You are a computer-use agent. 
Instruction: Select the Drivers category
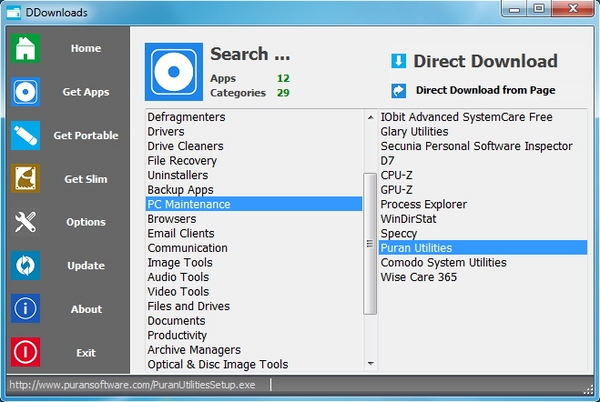pos(254,131)
